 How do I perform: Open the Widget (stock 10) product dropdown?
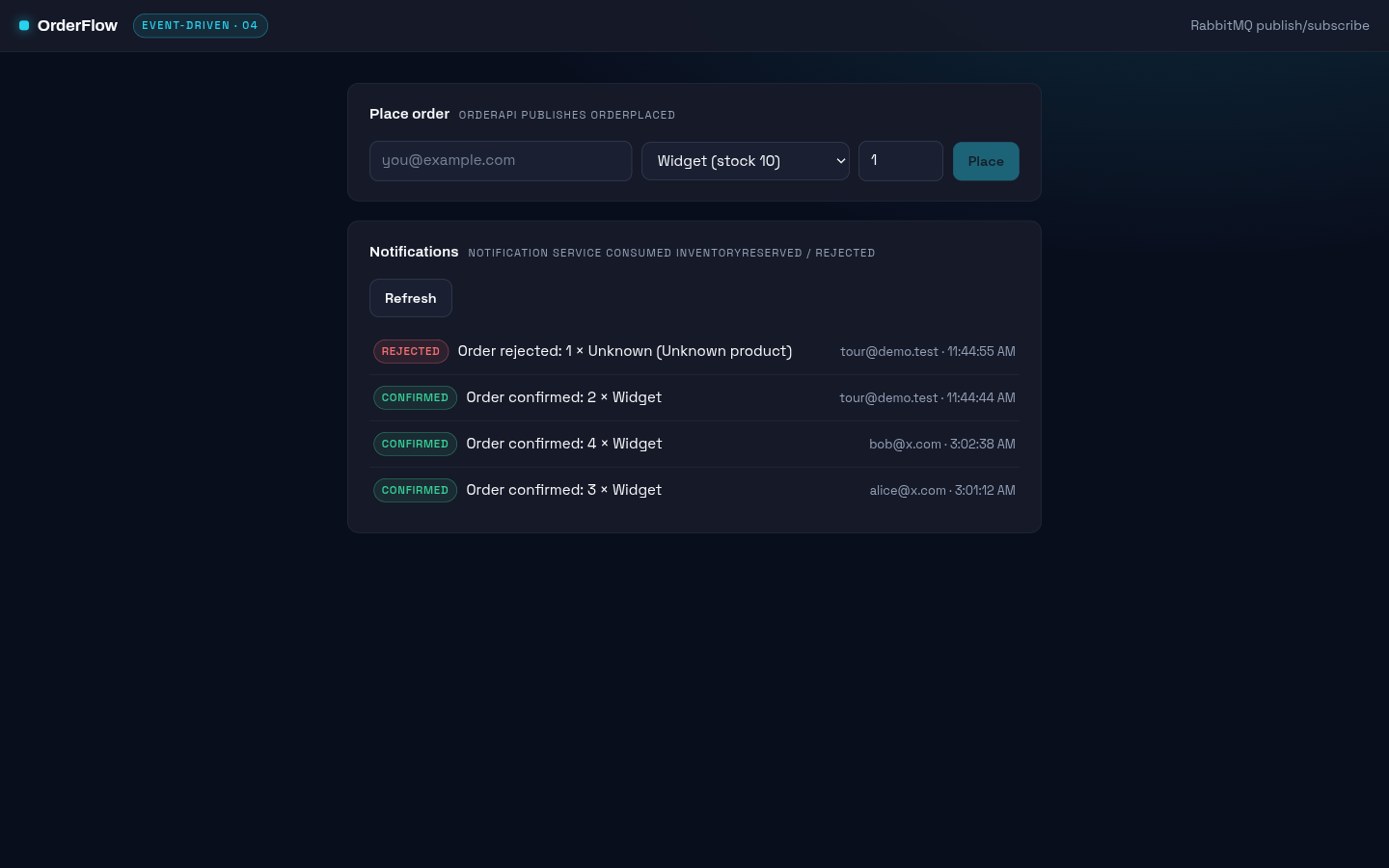746,161
